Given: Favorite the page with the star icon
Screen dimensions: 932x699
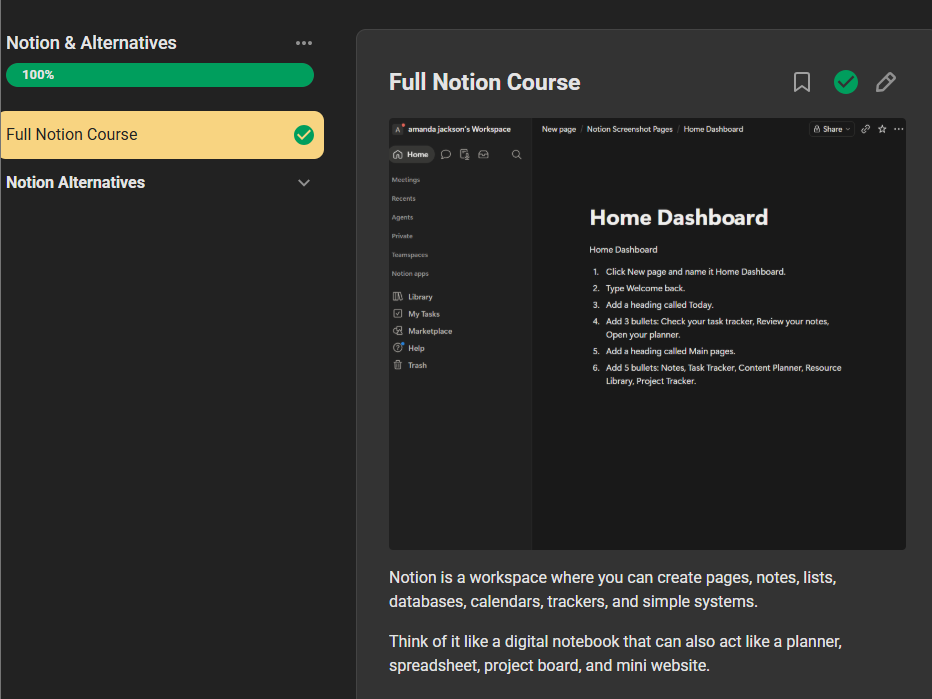Looking at the screenshot, I should click(882, 129).
